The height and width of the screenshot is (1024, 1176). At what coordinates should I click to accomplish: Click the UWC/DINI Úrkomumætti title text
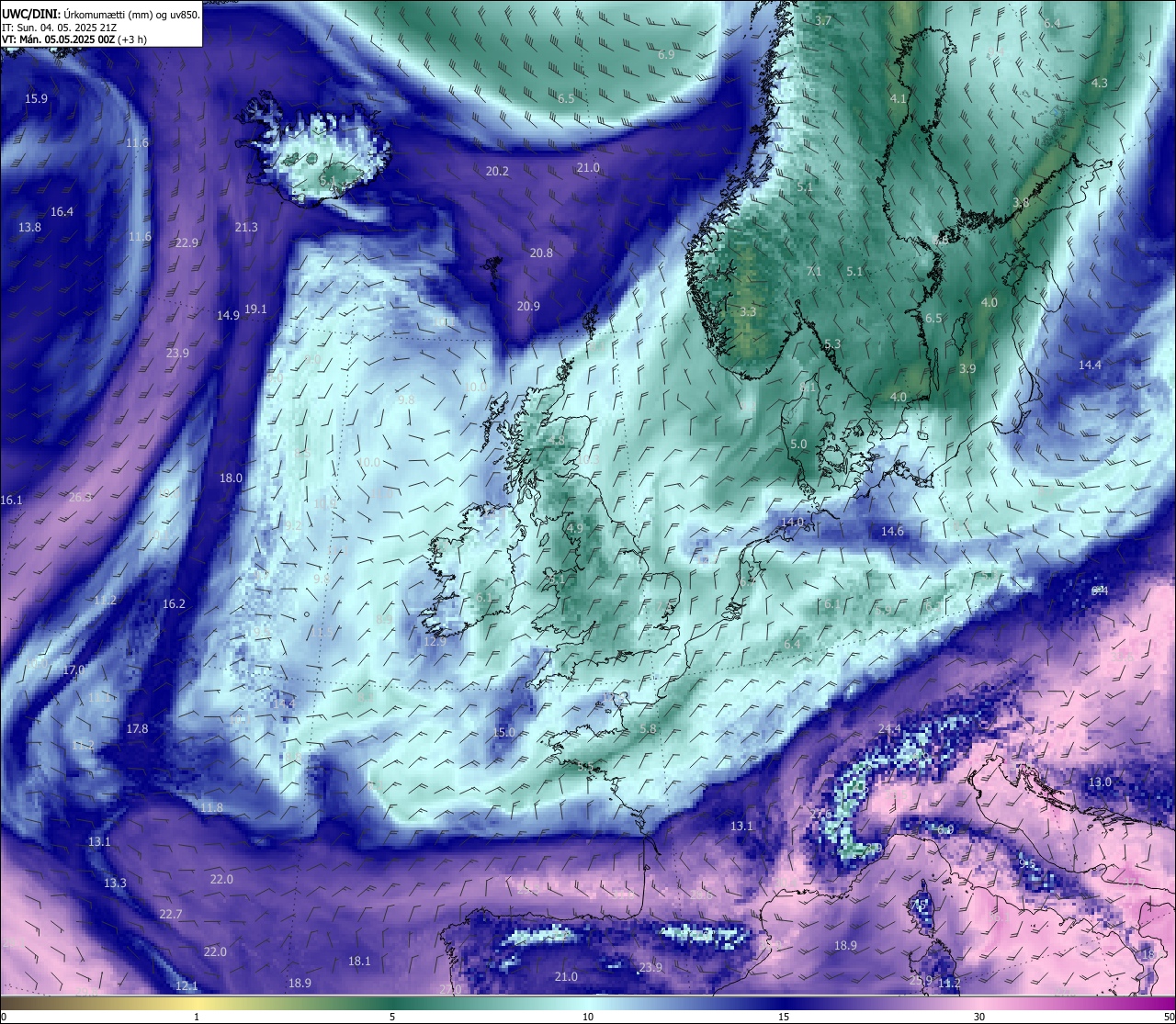point(101,14)
